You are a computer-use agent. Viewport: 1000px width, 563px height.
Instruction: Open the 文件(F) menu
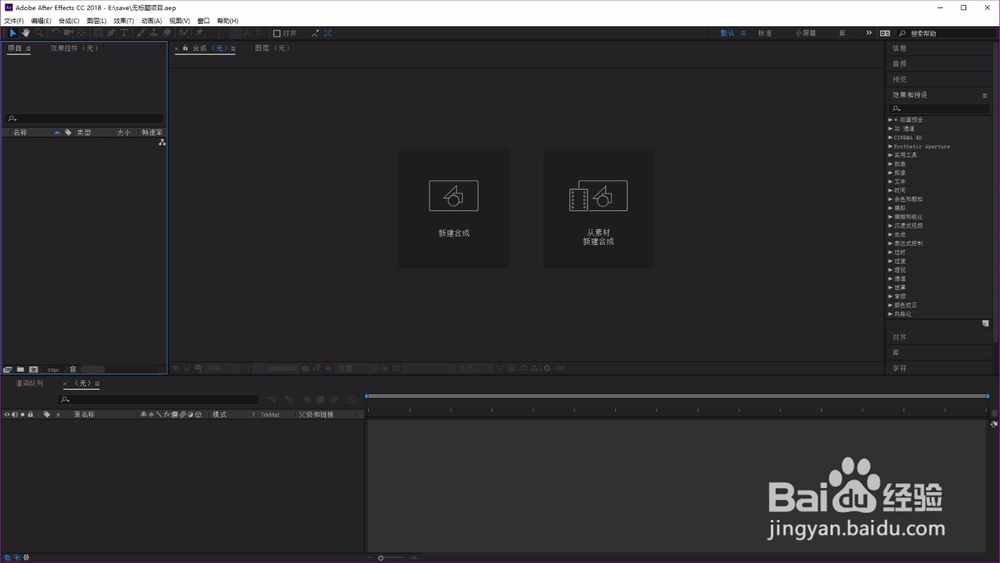coord(14,21)
